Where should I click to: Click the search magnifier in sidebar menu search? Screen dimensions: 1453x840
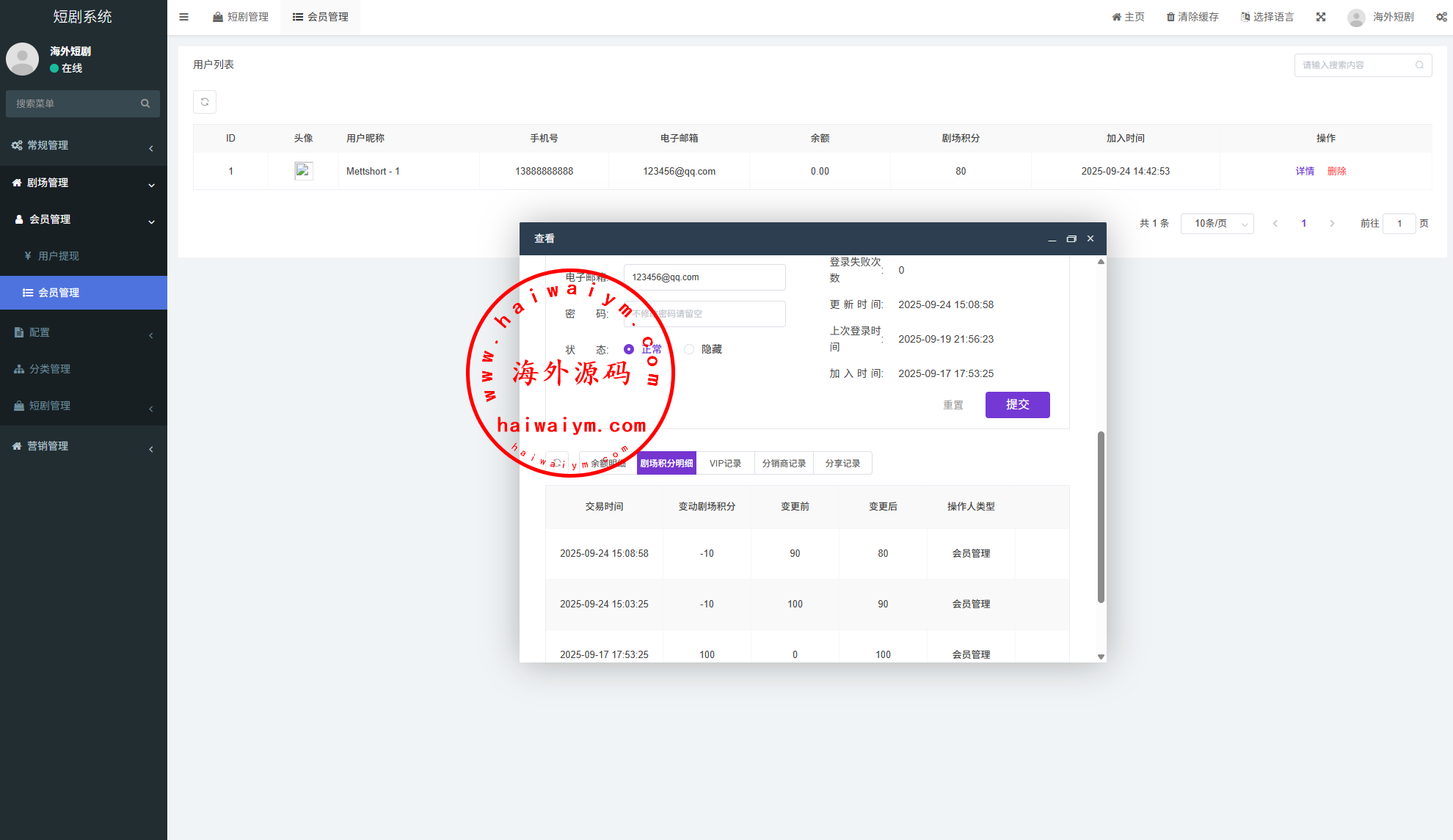click(x=145, y=103)
